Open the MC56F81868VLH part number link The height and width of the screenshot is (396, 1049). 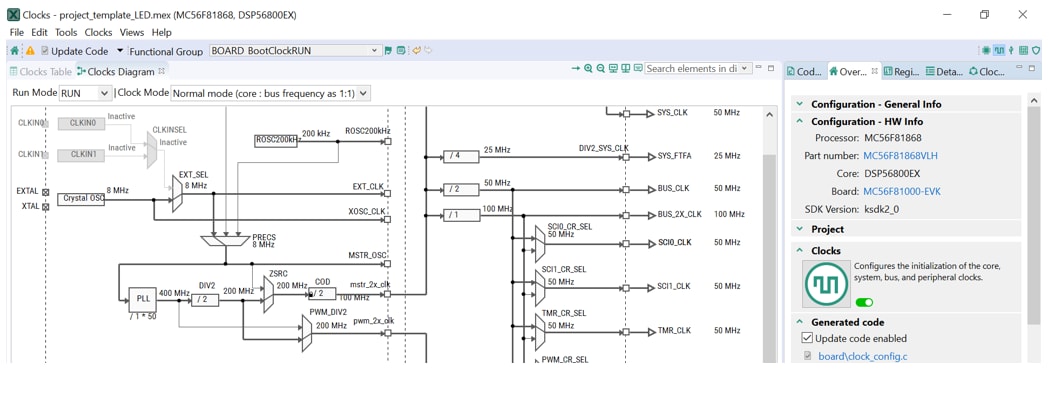[x=900, y=156]
